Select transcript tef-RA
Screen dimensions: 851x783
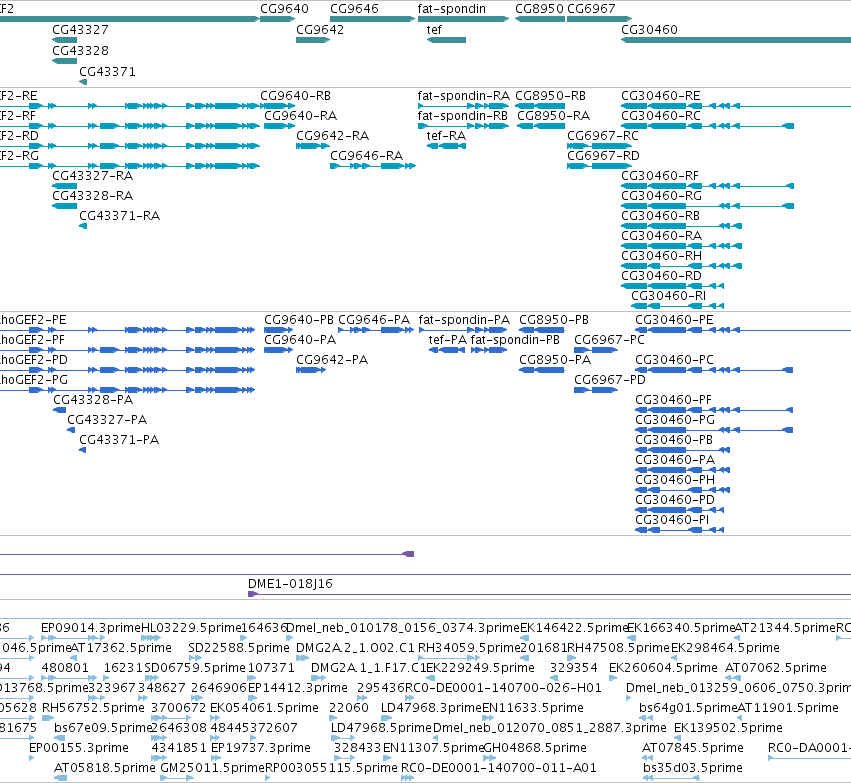(x=446, y=136)
